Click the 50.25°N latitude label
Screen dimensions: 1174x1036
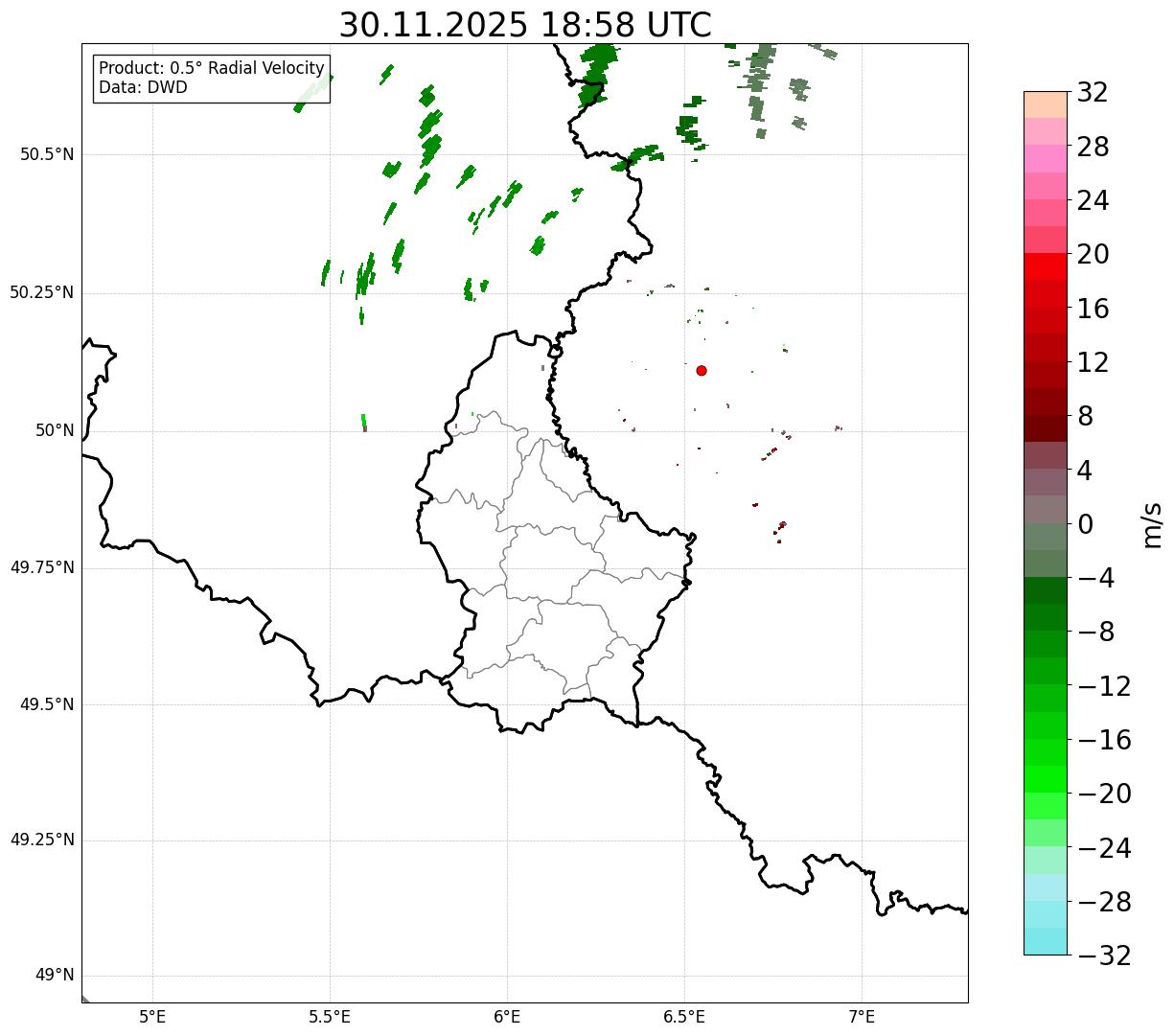(x=42, y=292)
